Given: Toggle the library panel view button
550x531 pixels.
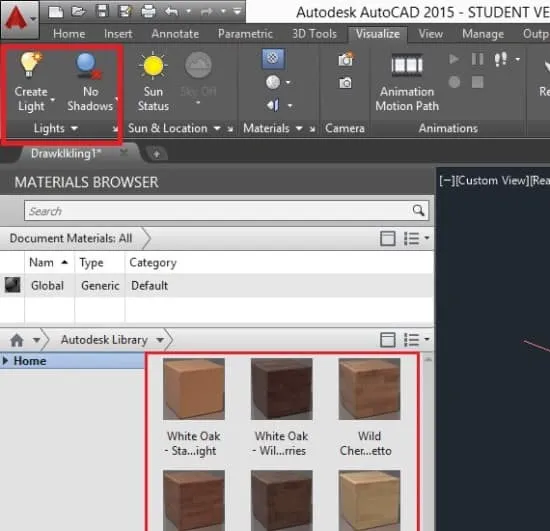Looking at the screenshot, I should (x=388, y=340).
